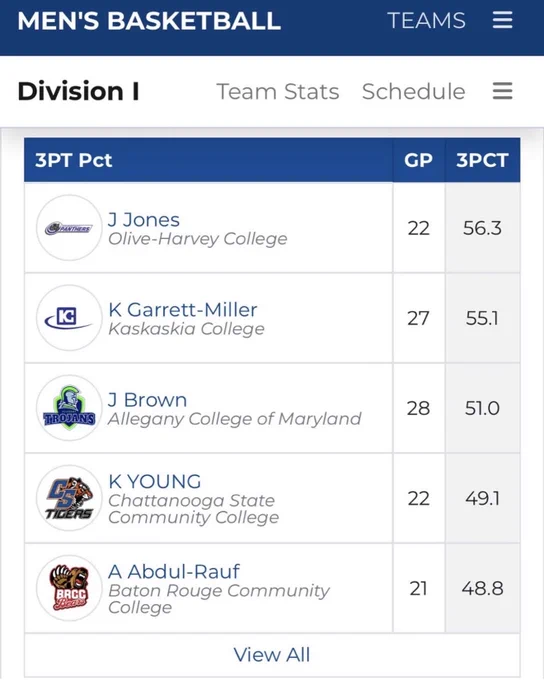Viewport: 544px width, 680px height.
Task: Open the main hamburger menu in the header
Action: [x=502, y=20]
